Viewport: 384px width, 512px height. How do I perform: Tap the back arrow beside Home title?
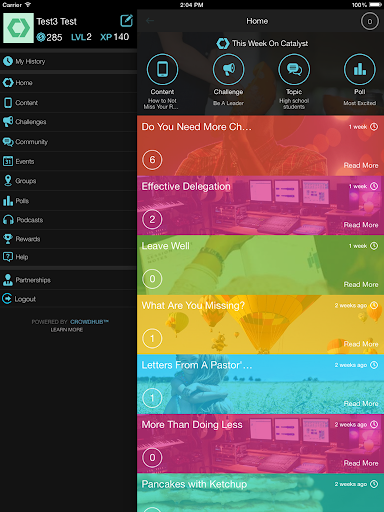(150, 21)
